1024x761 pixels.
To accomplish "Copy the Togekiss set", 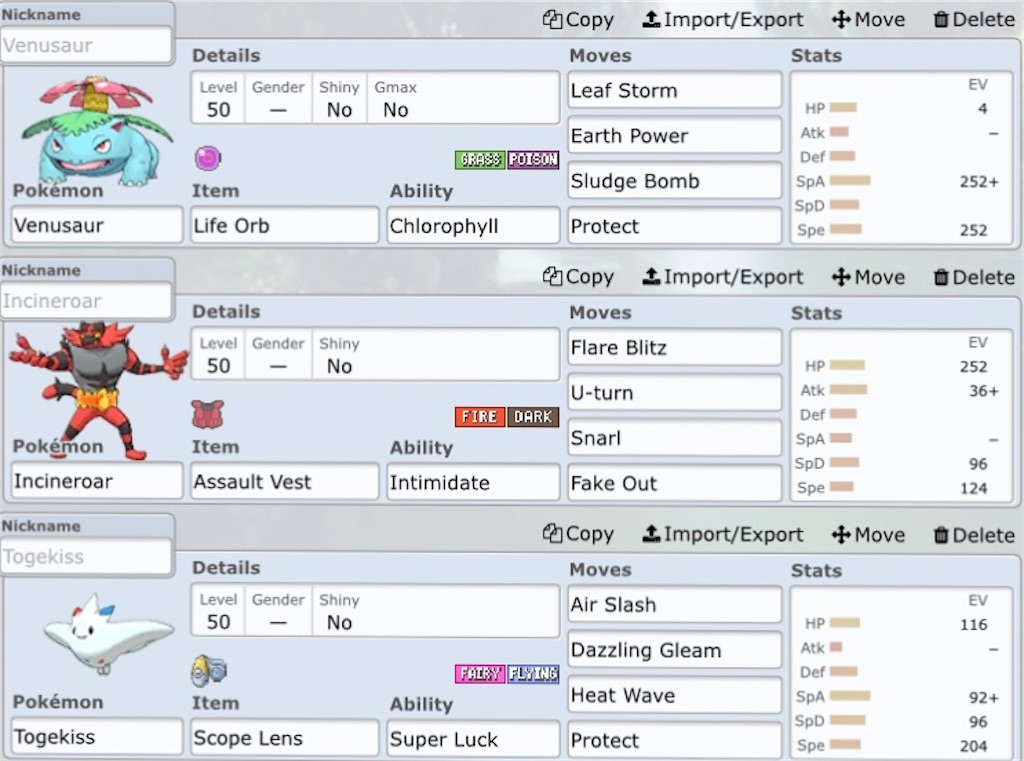I will click(578, 534).
